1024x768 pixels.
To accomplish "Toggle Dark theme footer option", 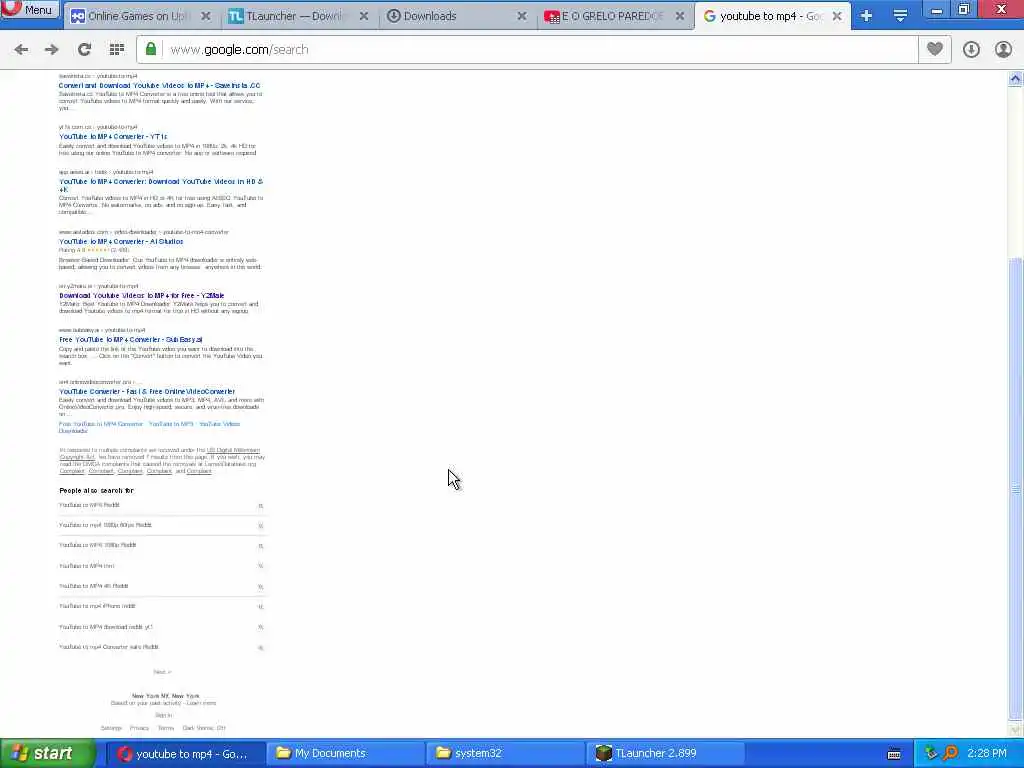I will [204, 728].
